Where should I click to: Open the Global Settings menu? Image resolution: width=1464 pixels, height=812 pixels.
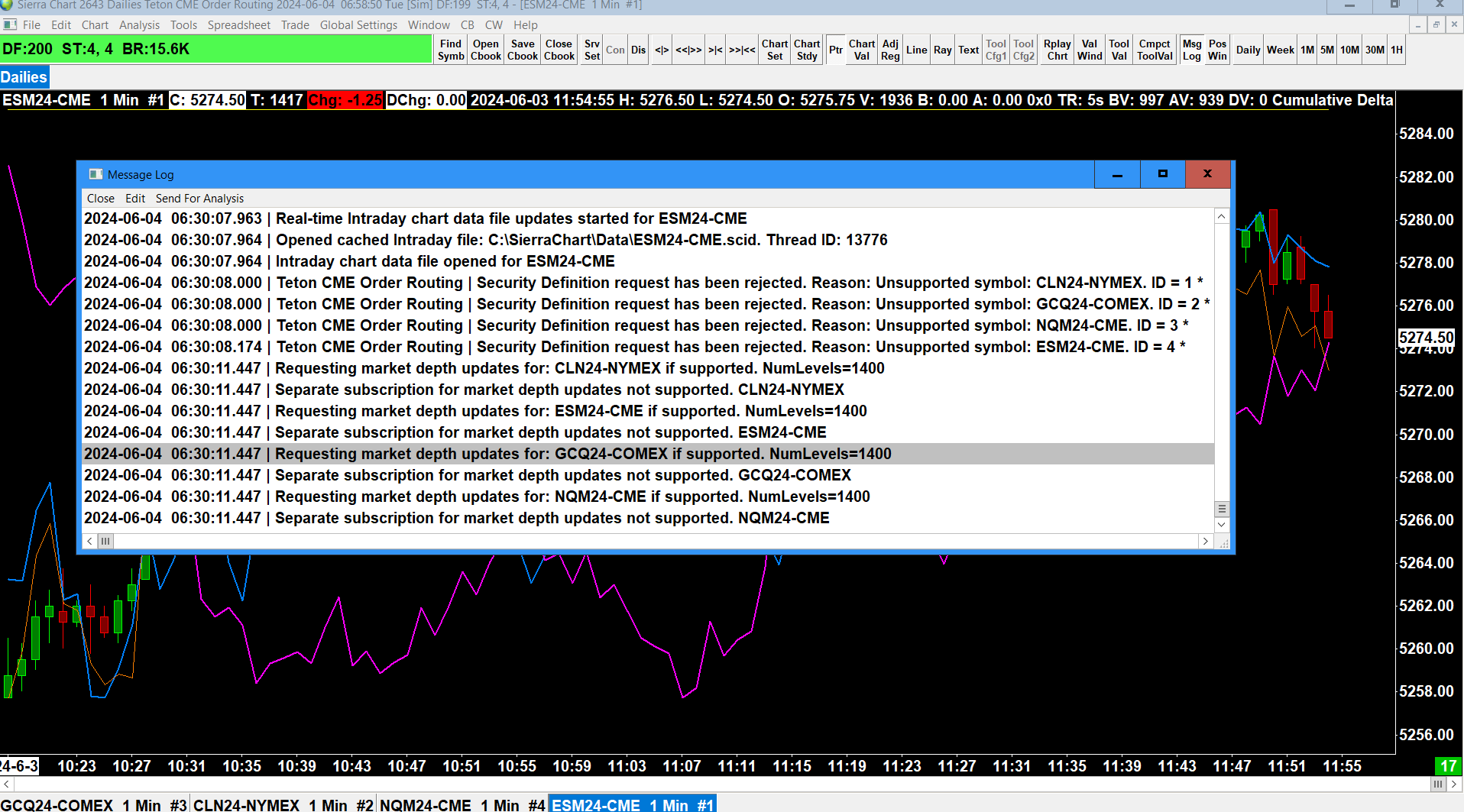pyautogui.click(x=358, y=25)
